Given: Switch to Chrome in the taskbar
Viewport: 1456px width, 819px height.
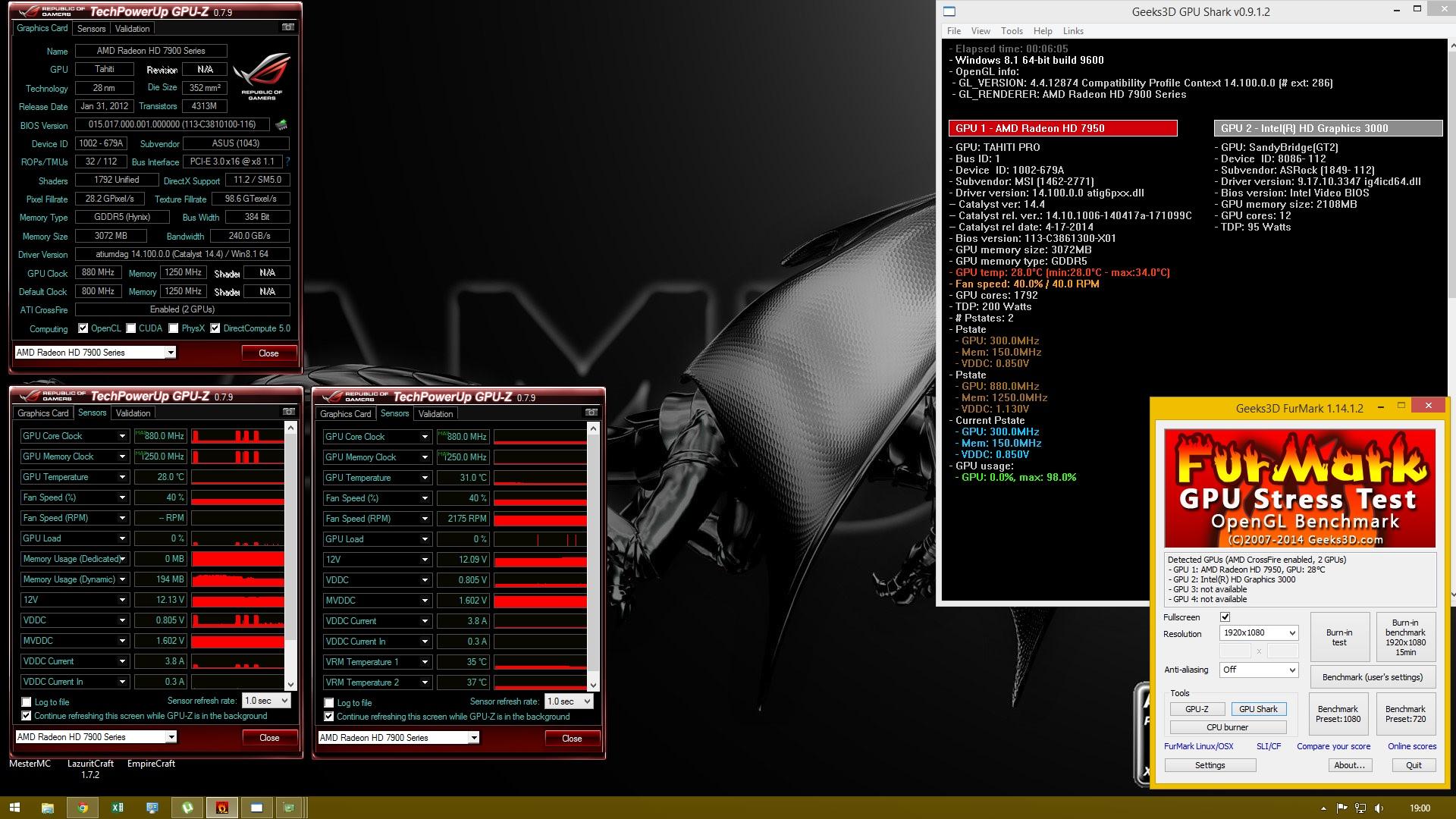Looking at the screenshot, I should (x=82, y=808).
